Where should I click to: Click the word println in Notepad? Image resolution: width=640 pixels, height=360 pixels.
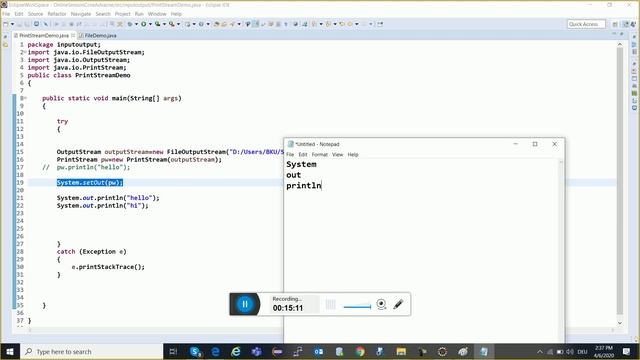click(x=304, y=186)
